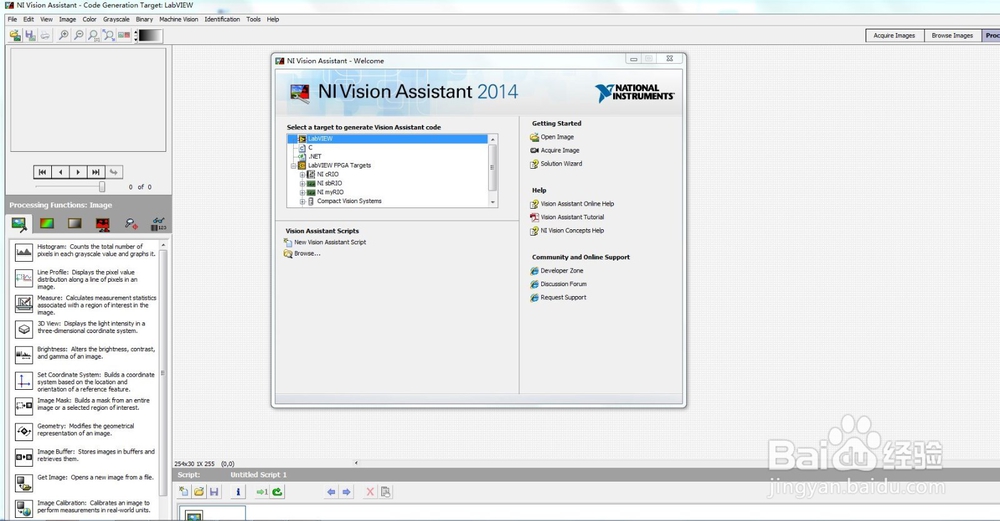Open the Discussion Forum link
This screenshot has width=1000, height=521.
(x=563, y=284)
